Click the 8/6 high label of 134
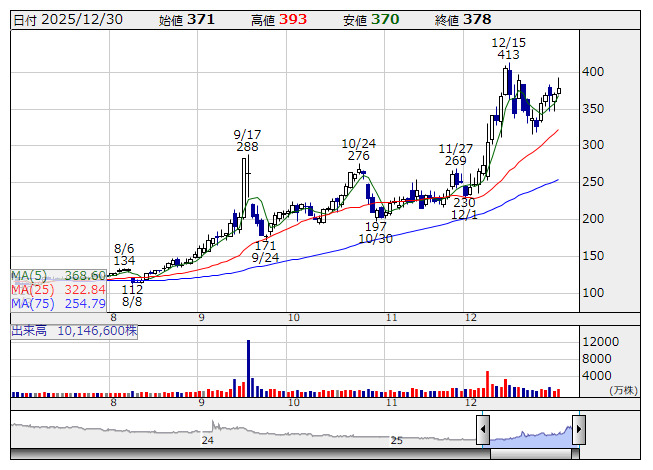Screen dimensions: 653x470 (124, 255)
